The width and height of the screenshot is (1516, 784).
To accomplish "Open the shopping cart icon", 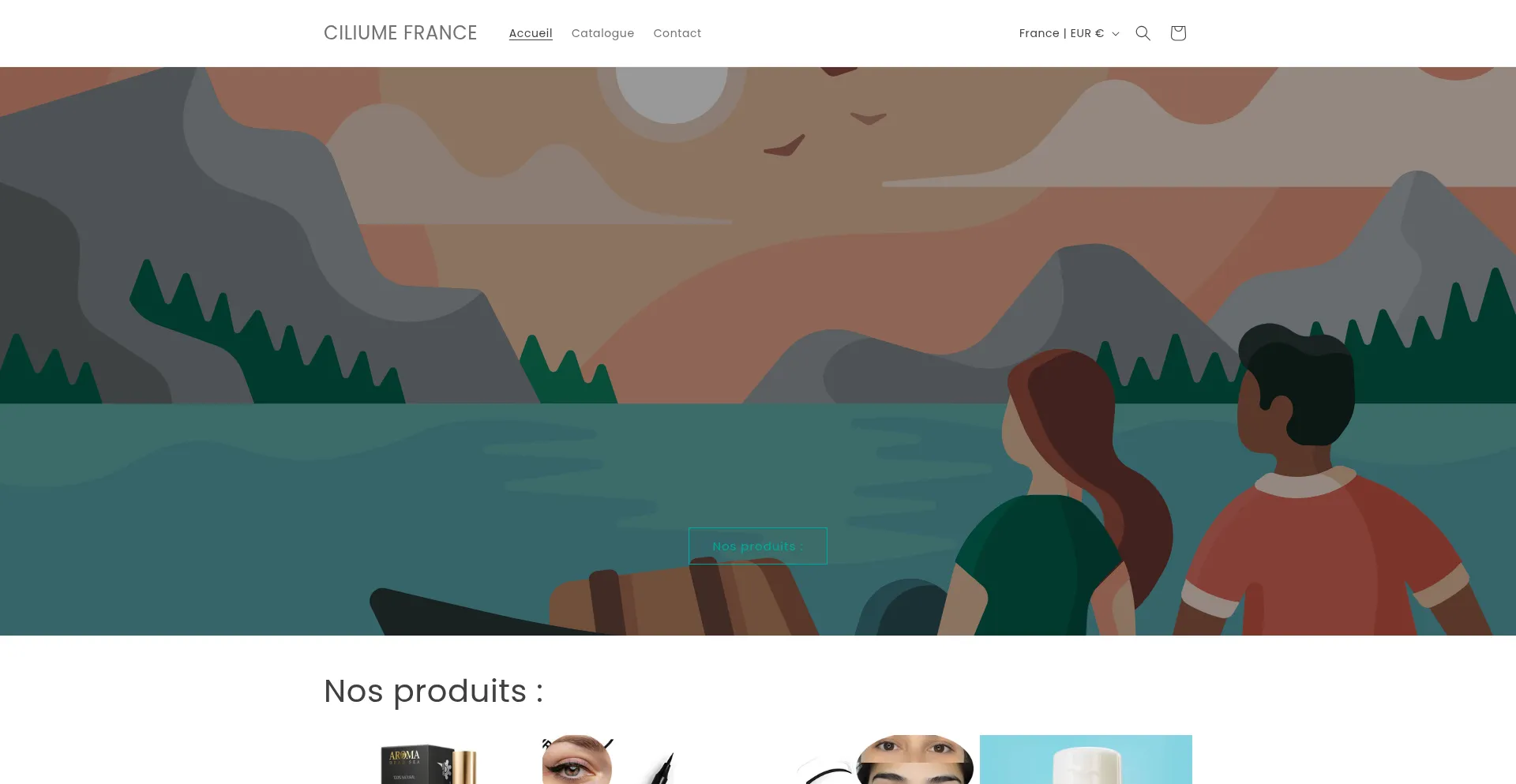I will click(x=1178, y=33).
